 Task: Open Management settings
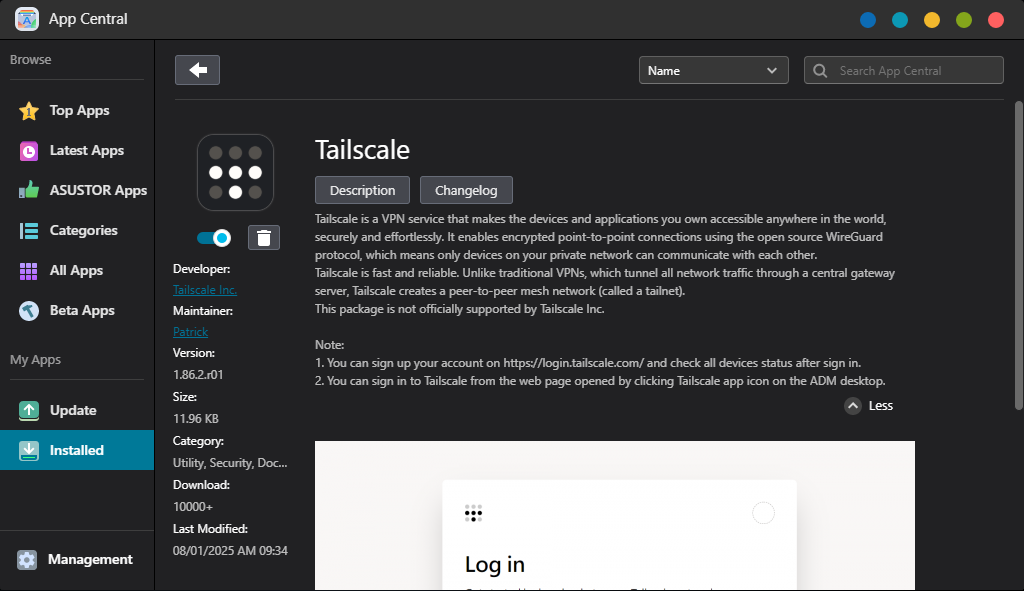(x=89, y=560)
